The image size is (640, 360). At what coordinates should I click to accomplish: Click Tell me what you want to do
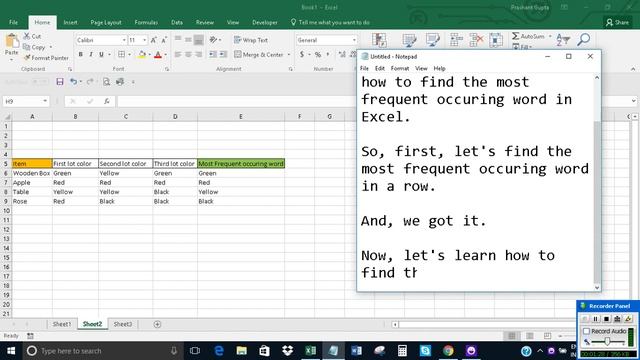coord(330,22)
